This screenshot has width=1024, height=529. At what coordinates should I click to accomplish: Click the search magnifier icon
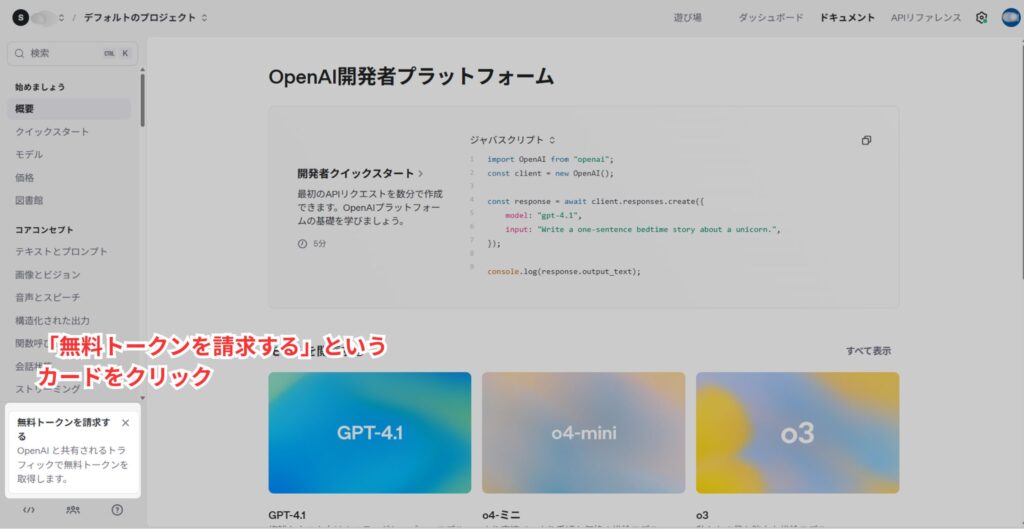pos(20,54)
